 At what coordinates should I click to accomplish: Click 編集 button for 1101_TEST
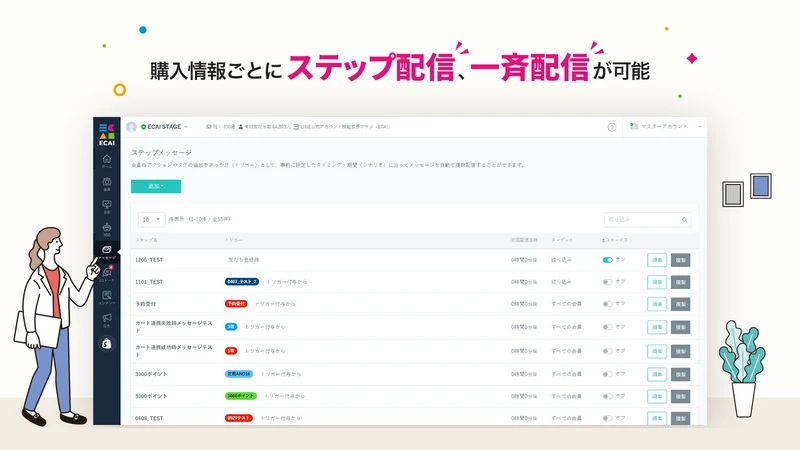[x=657, y=282]
